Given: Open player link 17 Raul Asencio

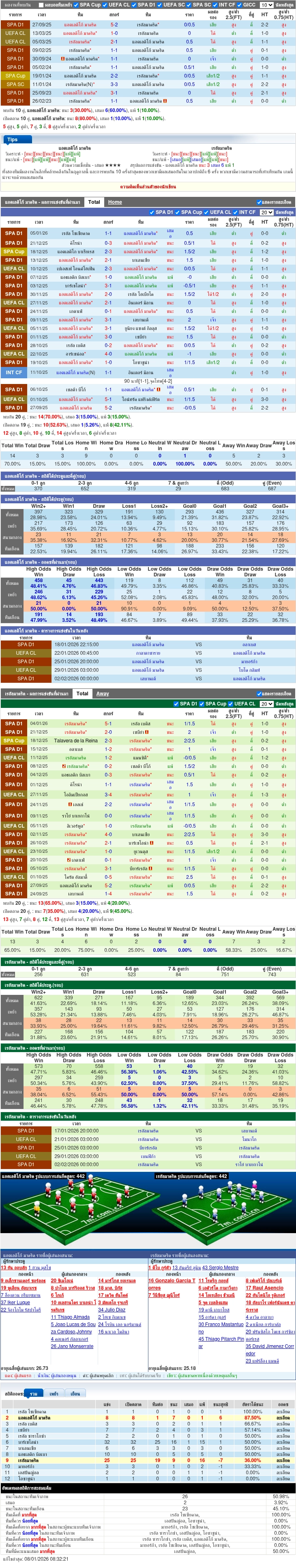Looking at the screenshot, I should (264, 1288).
